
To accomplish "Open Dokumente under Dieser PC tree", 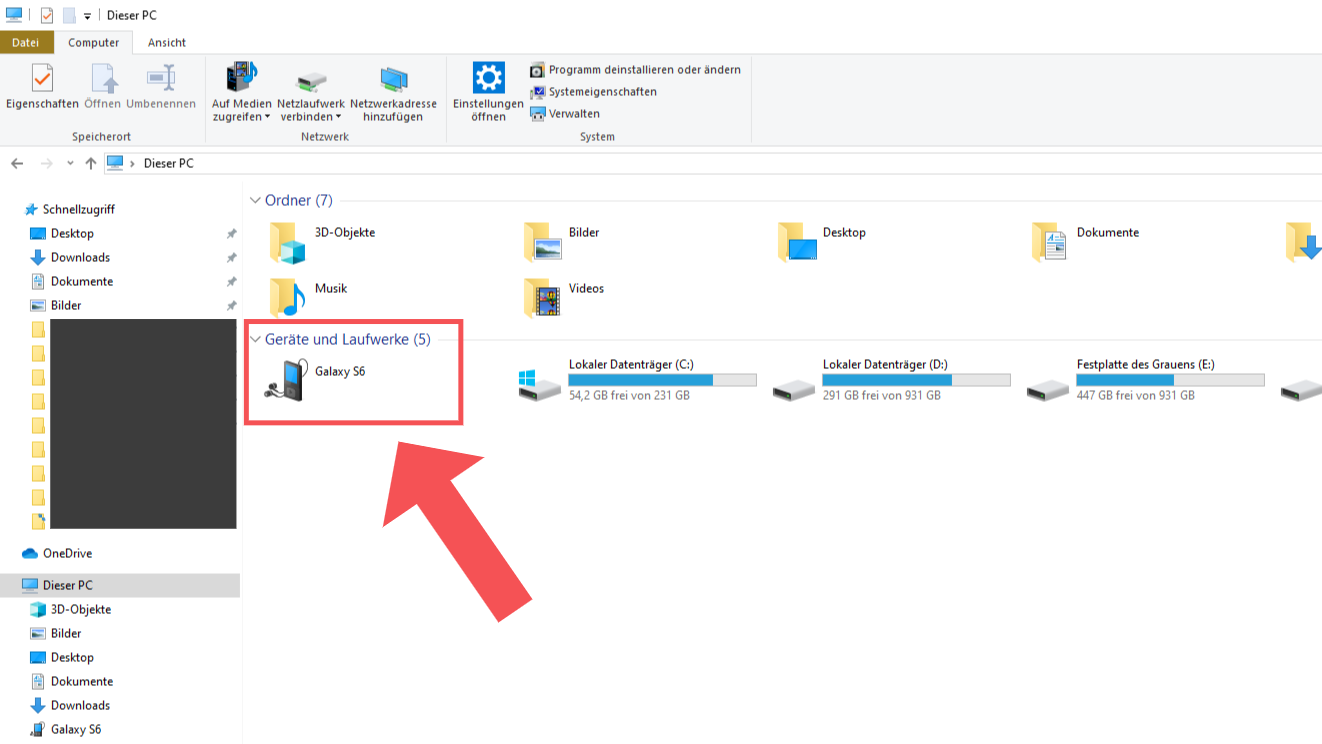I will tap(82, 682).
